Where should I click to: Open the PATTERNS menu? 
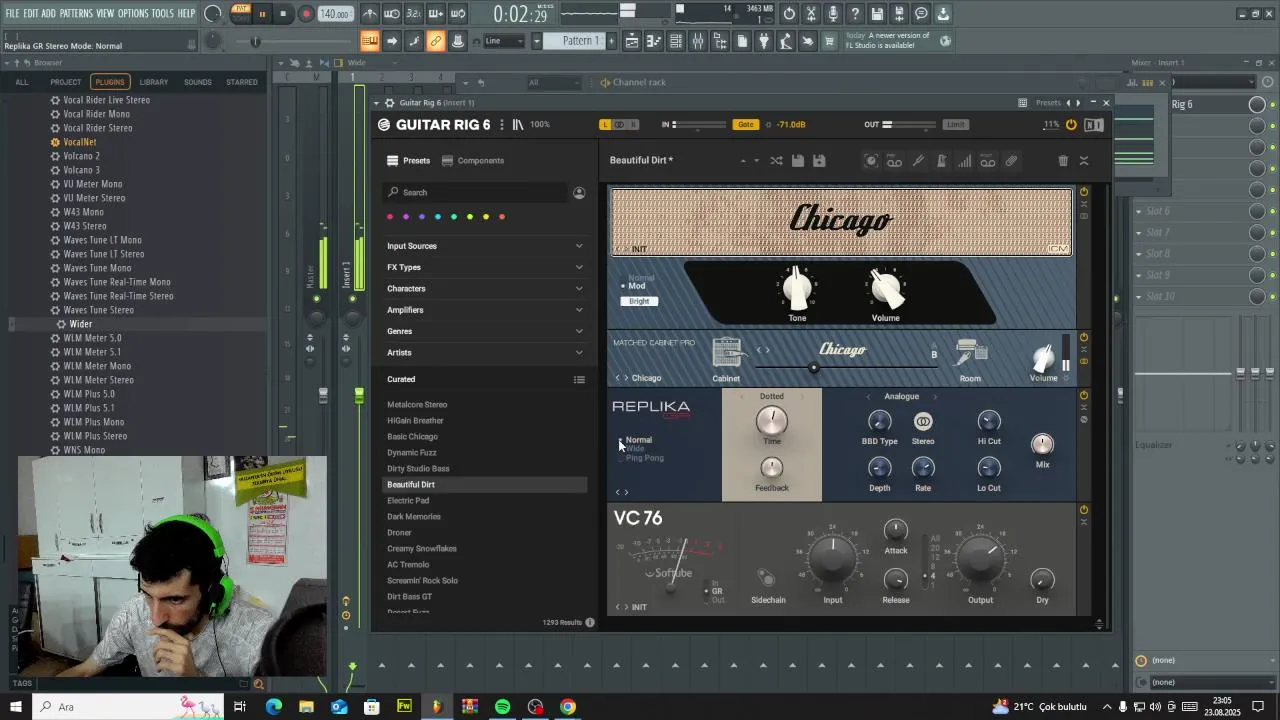coord(76,13)
